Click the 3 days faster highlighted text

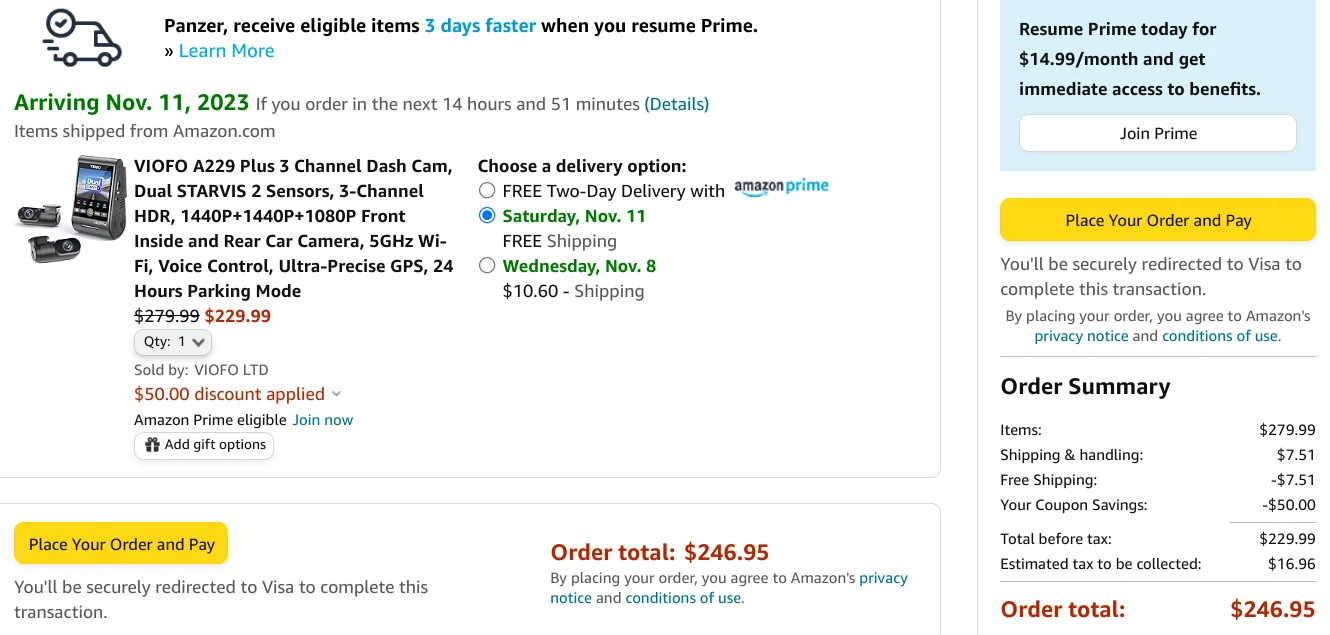click(480, 26)
